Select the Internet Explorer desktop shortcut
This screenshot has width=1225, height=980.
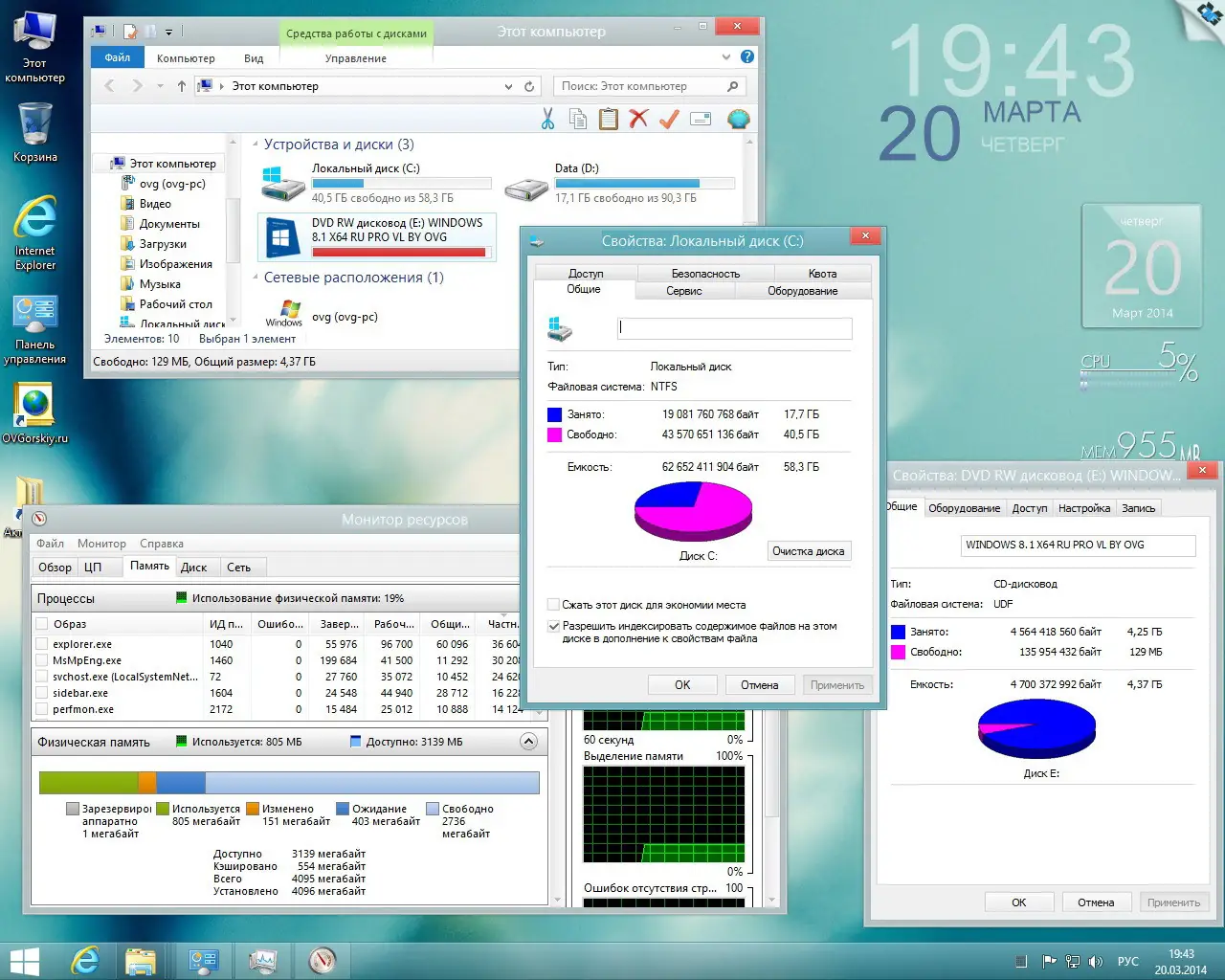(x=35, y=233)
